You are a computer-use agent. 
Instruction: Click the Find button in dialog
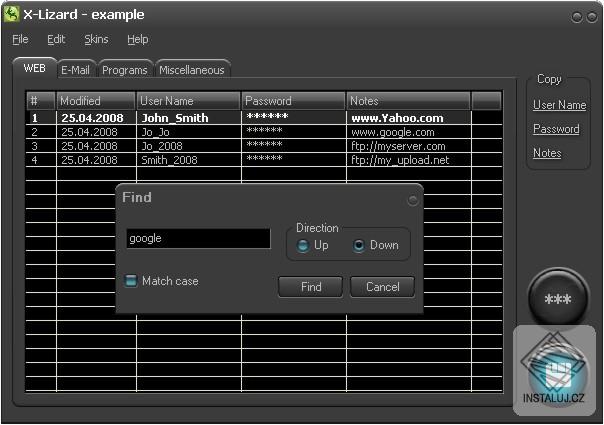310,287
